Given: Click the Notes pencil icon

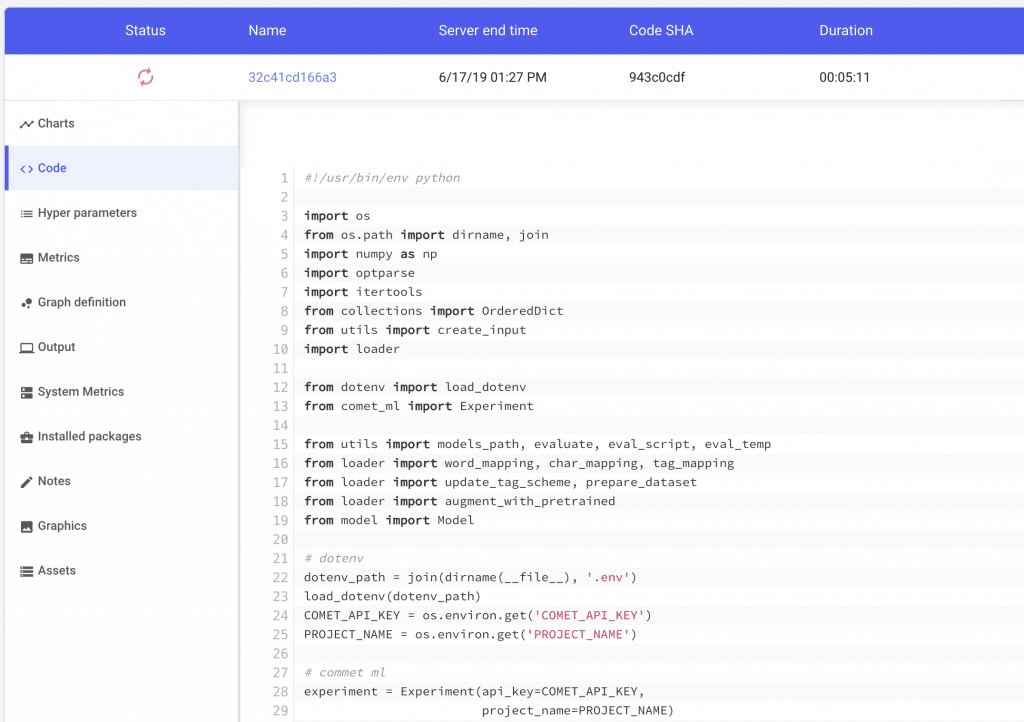Looking at the screenshot, I should coord(26,482).
